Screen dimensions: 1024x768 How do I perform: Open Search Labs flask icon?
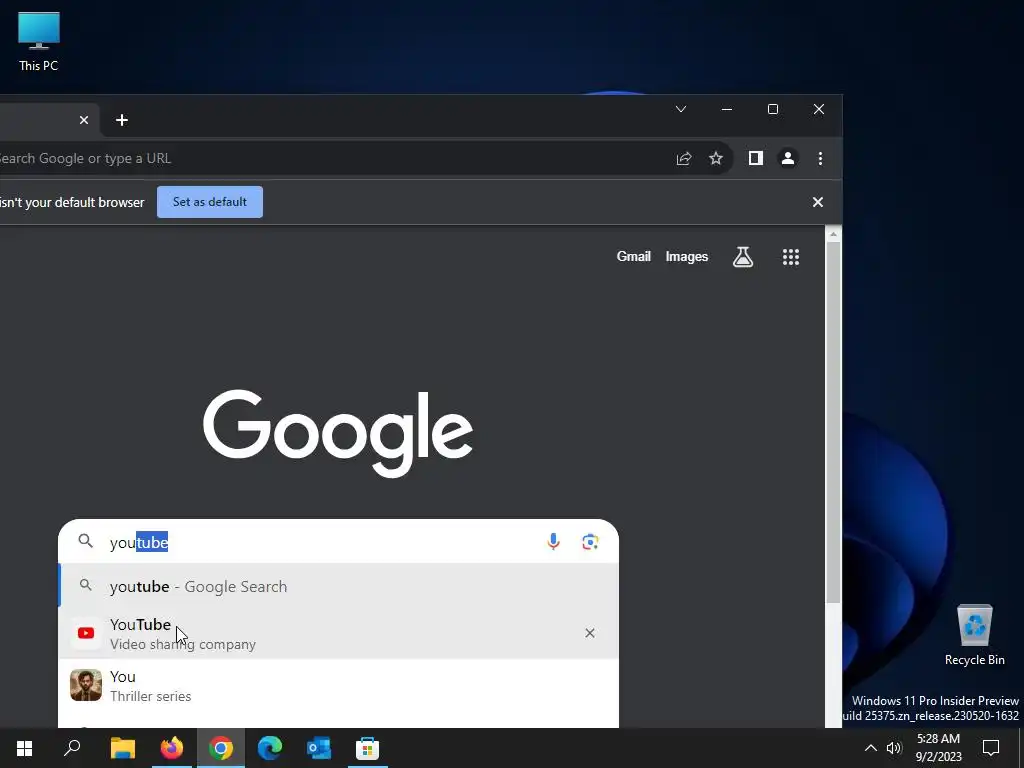pyautogui.click(x=743, y=257)
